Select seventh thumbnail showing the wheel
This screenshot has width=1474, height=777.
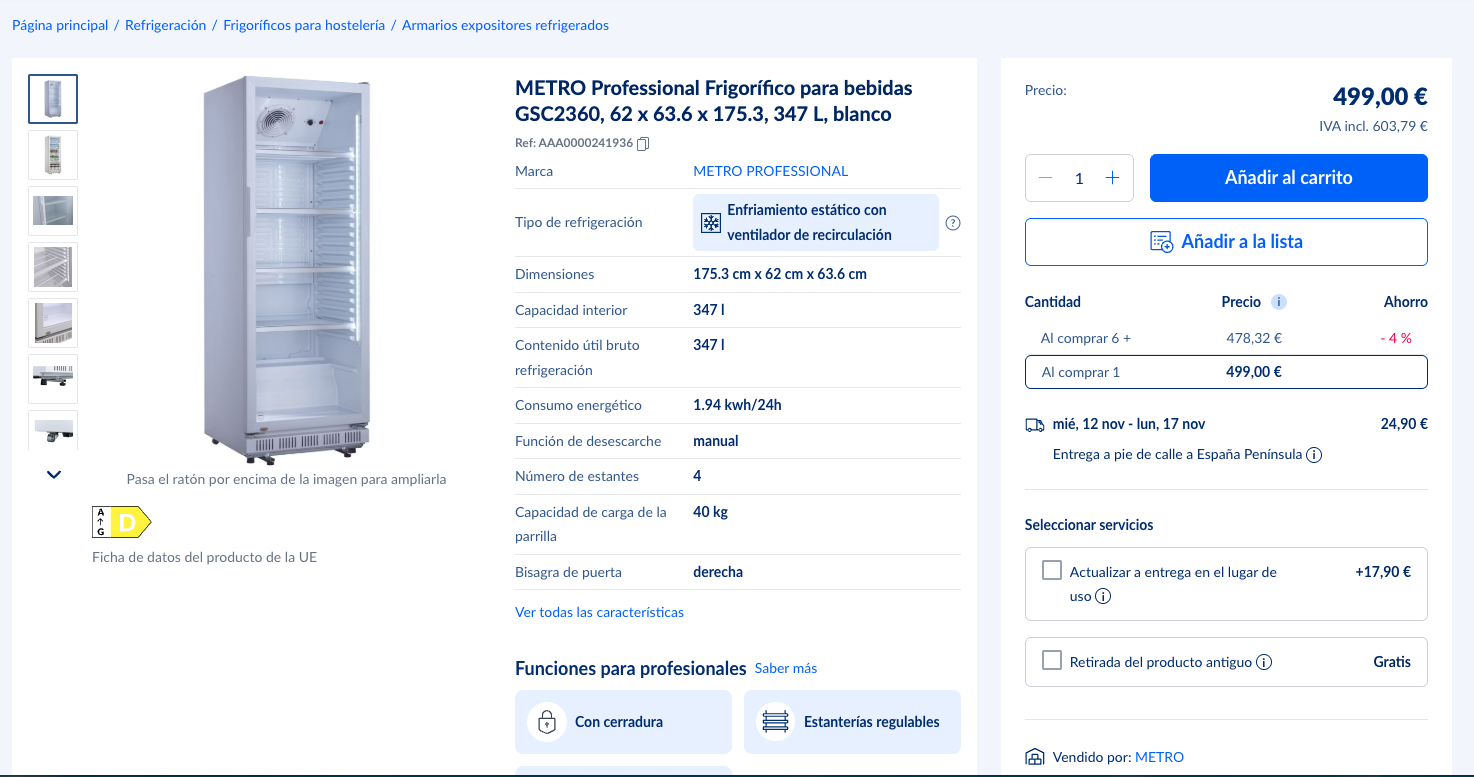pos(53,430)
